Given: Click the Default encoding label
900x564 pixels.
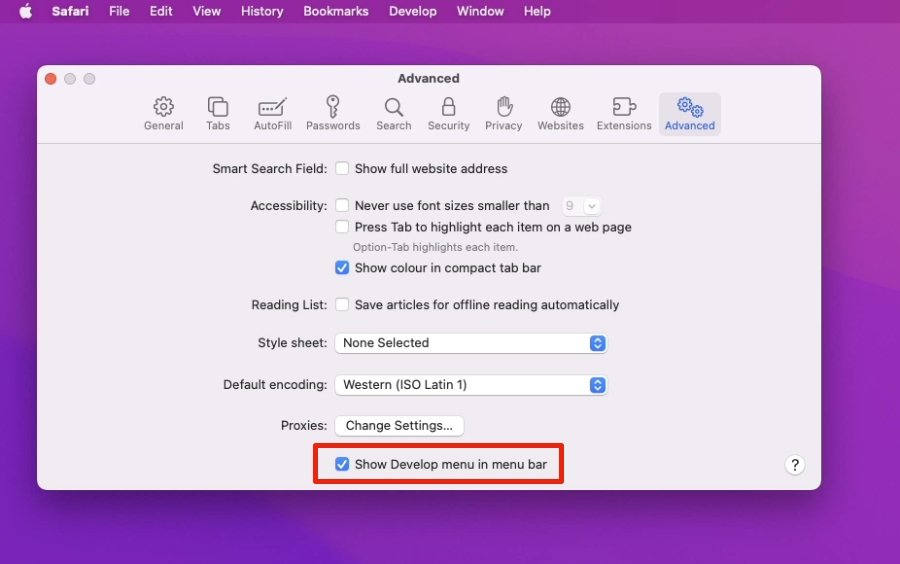Looking at the screenshot, I should [x=275, y=384].
